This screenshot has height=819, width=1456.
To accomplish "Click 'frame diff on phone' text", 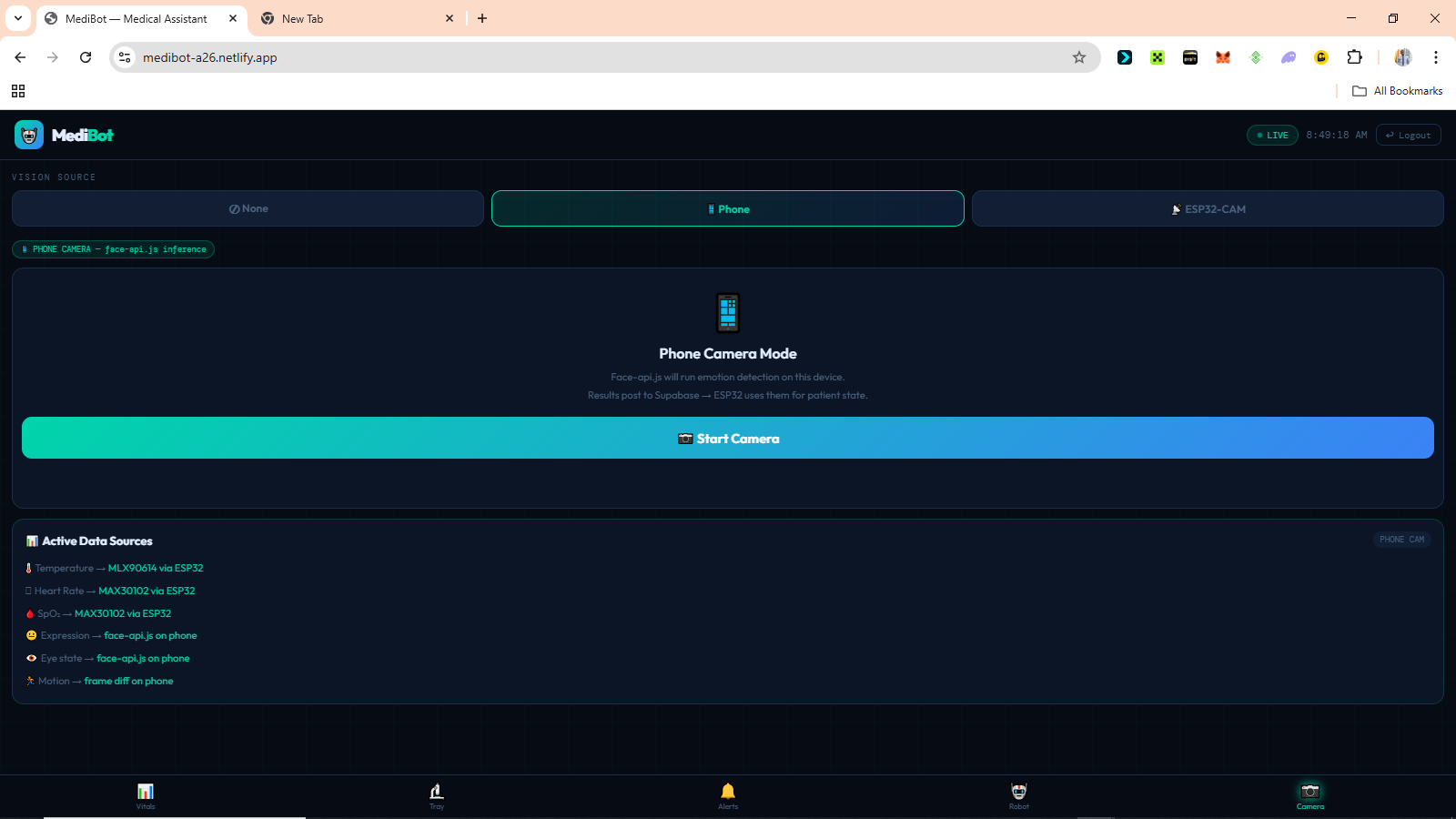I will 128,681.
